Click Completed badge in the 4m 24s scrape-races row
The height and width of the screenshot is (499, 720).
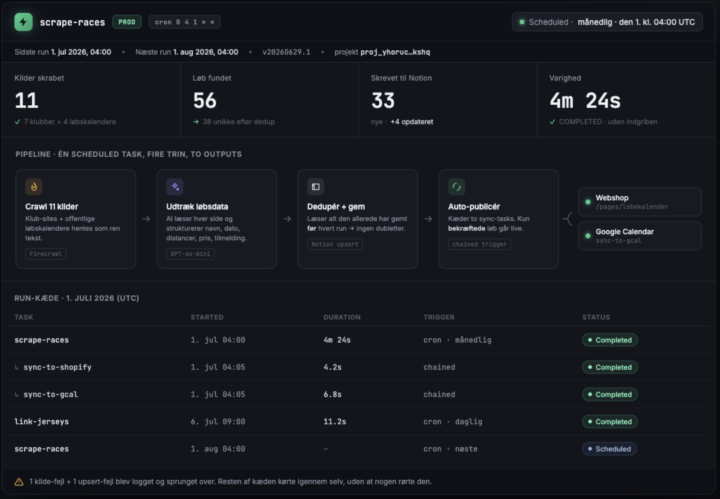[610, 340]
